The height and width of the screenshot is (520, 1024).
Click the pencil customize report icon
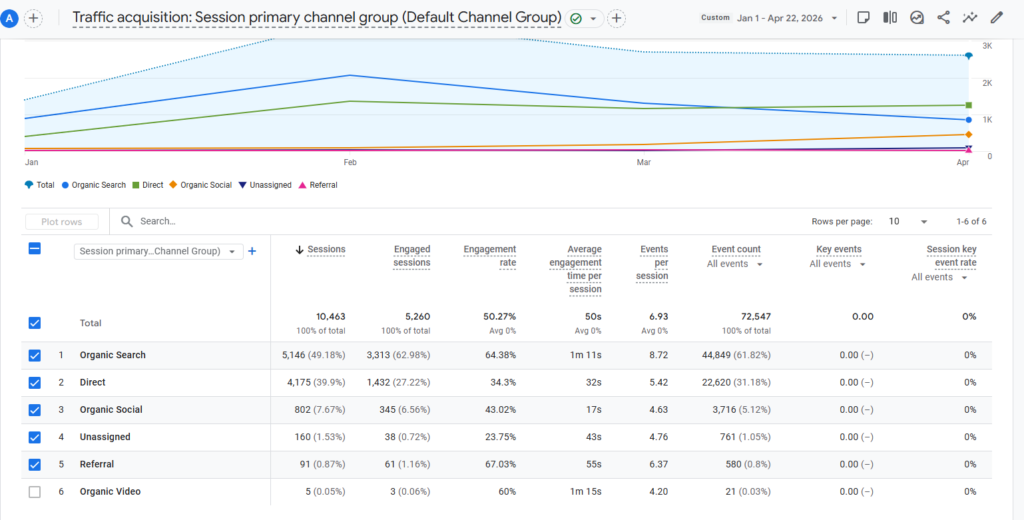(x=997, y=18)
